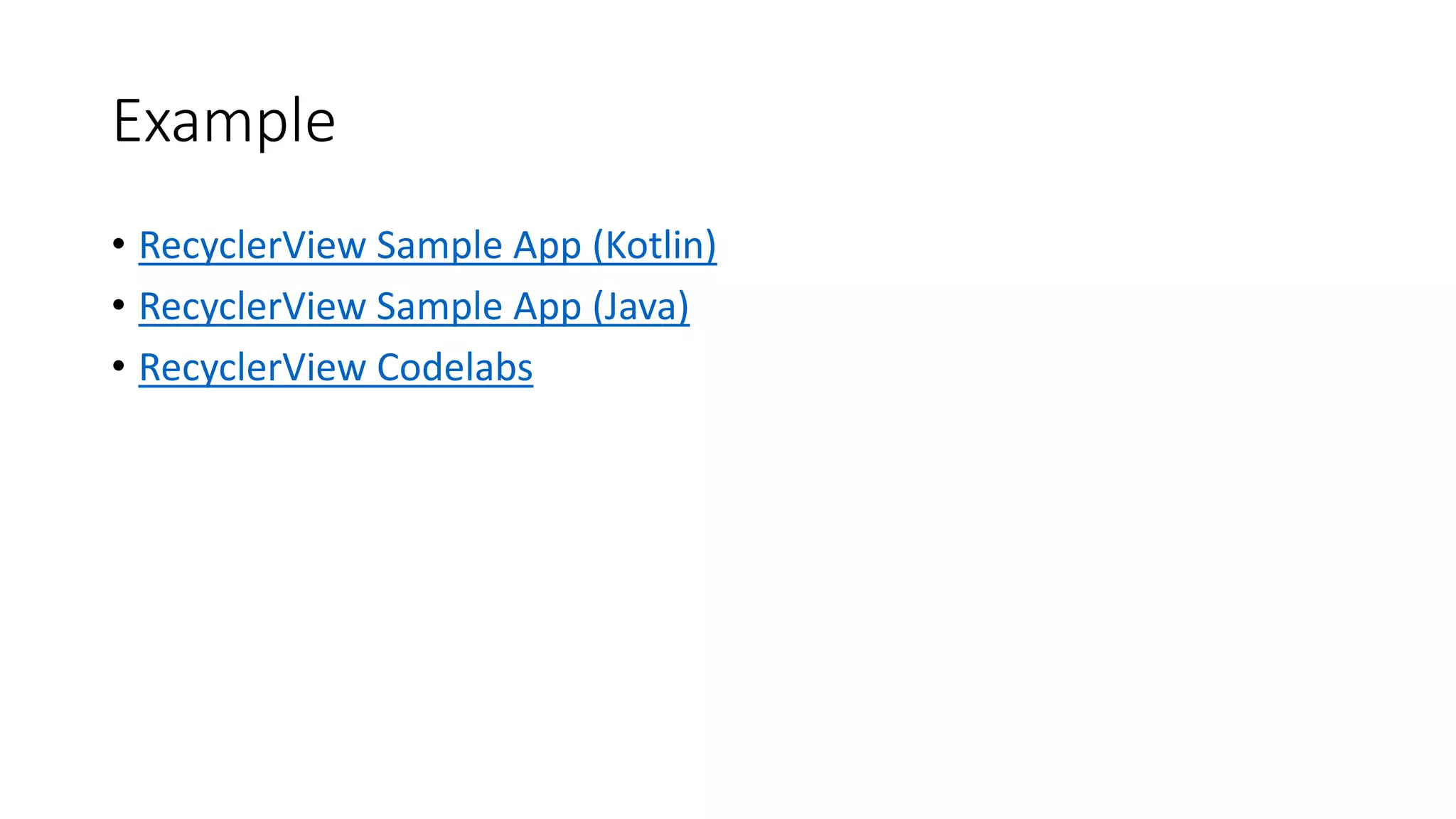Click the underline beneath the Codelabs link

click(x=336, y=387)
